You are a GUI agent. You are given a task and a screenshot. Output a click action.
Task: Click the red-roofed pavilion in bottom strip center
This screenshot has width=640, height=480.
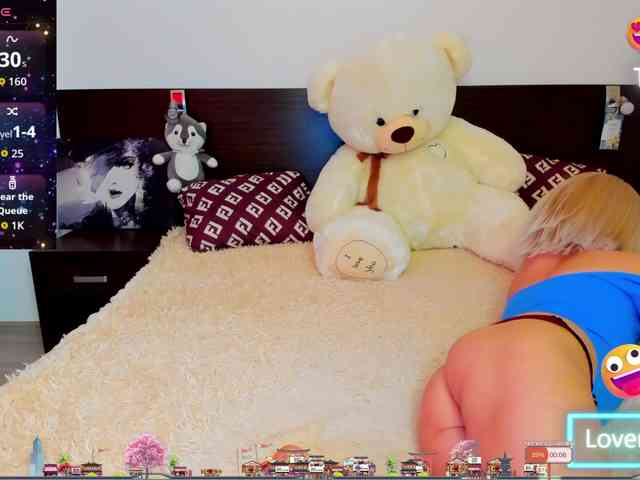[290, 459]
